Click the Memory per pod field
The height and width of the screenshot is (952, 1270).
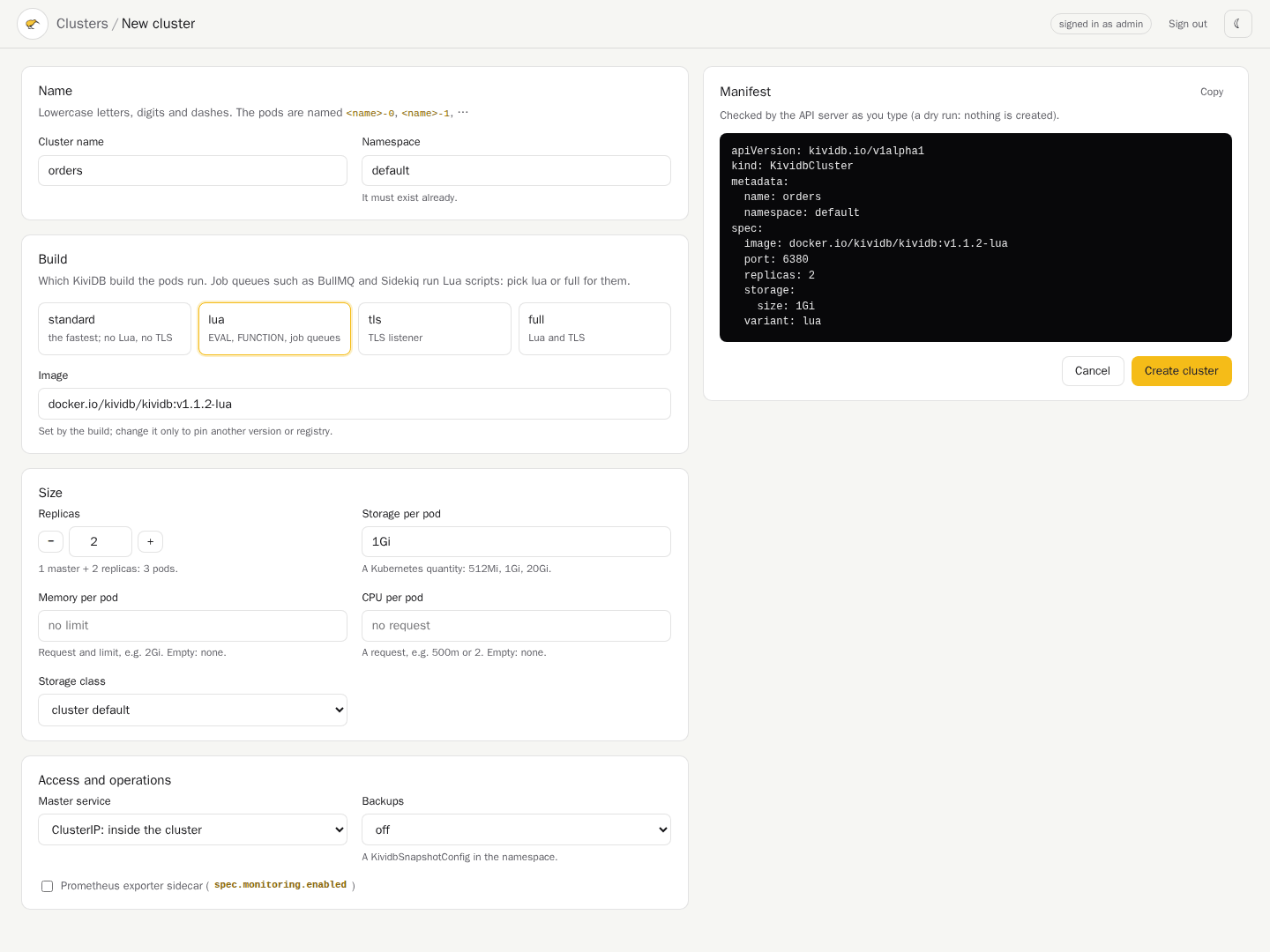click(192, 626)
